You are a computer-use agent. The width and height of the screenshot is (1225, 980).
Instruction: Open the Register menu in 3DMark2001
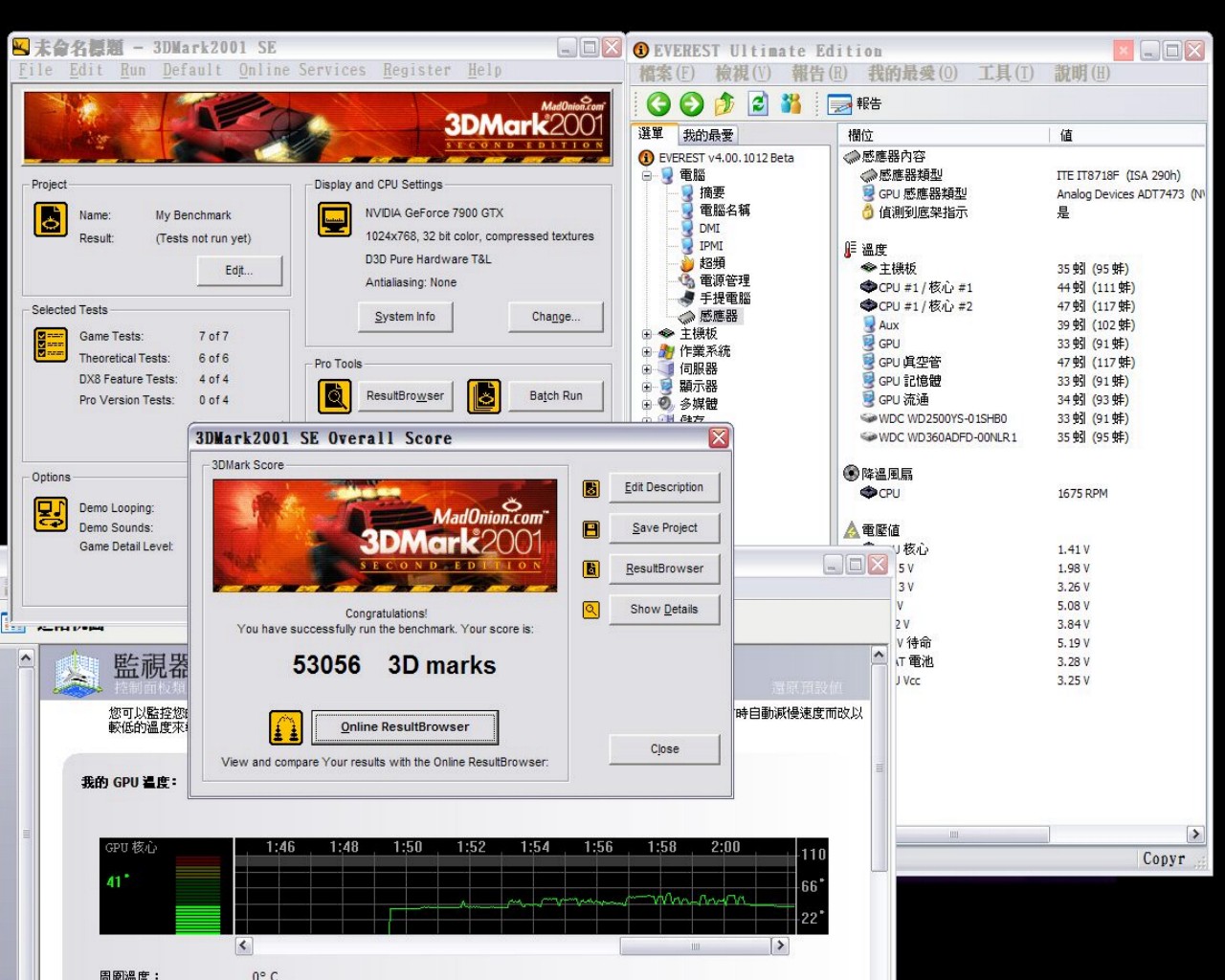click(x=417, y=70)
